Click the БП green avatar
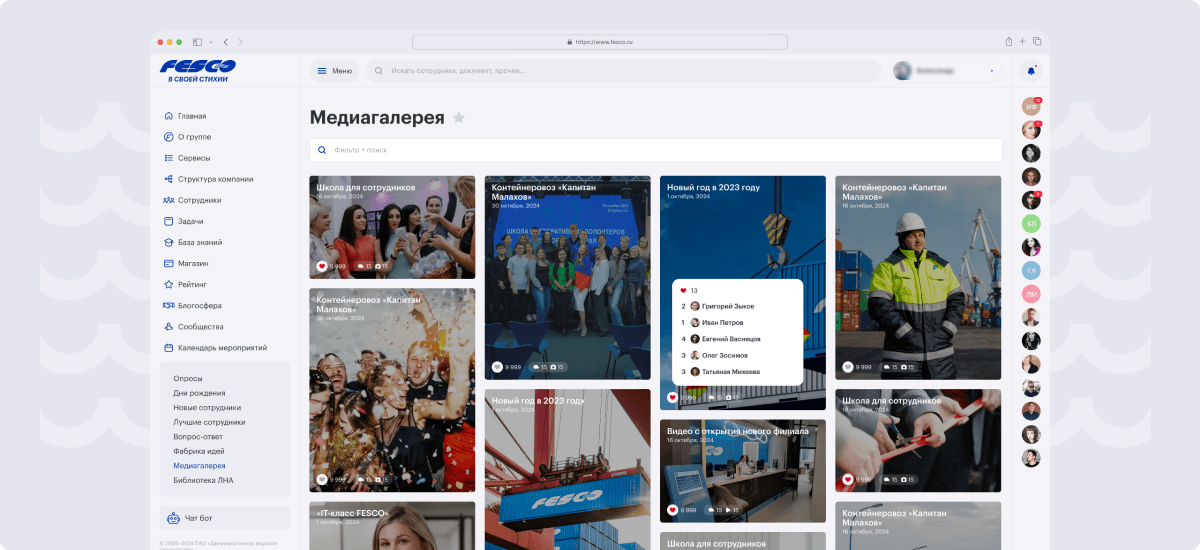 (1031, 223)
